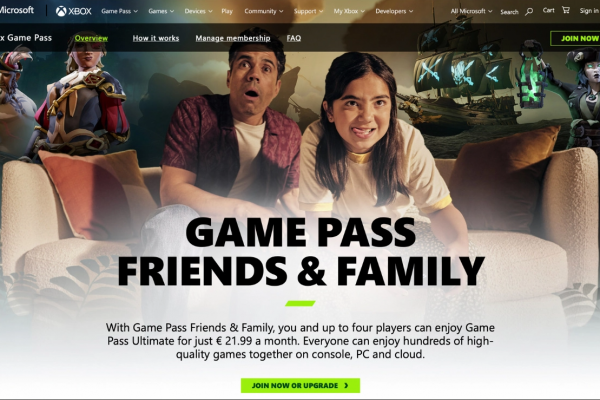The image size is (600, 400).
Task: Open the Community dropdown
Action: coord(264,11)
